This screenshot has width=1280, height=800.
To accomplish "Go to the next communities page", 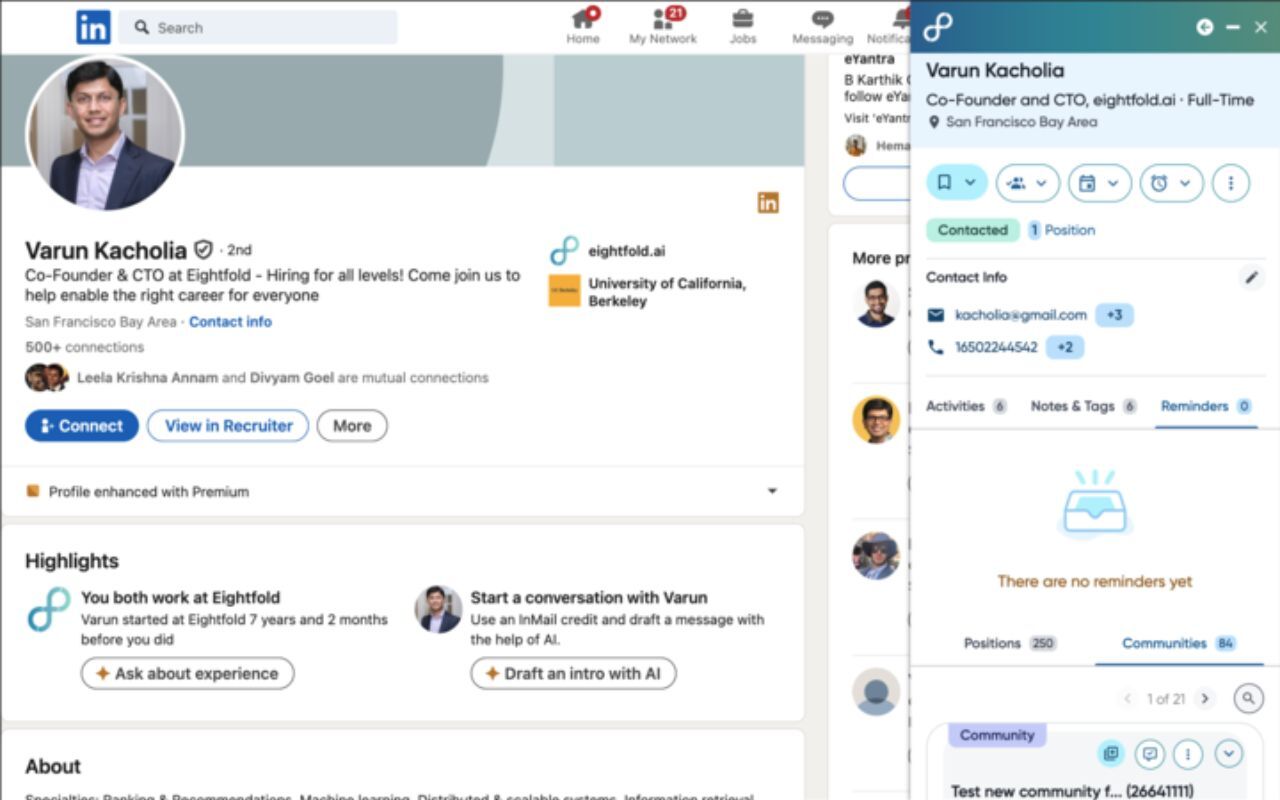I will 1204,698.
